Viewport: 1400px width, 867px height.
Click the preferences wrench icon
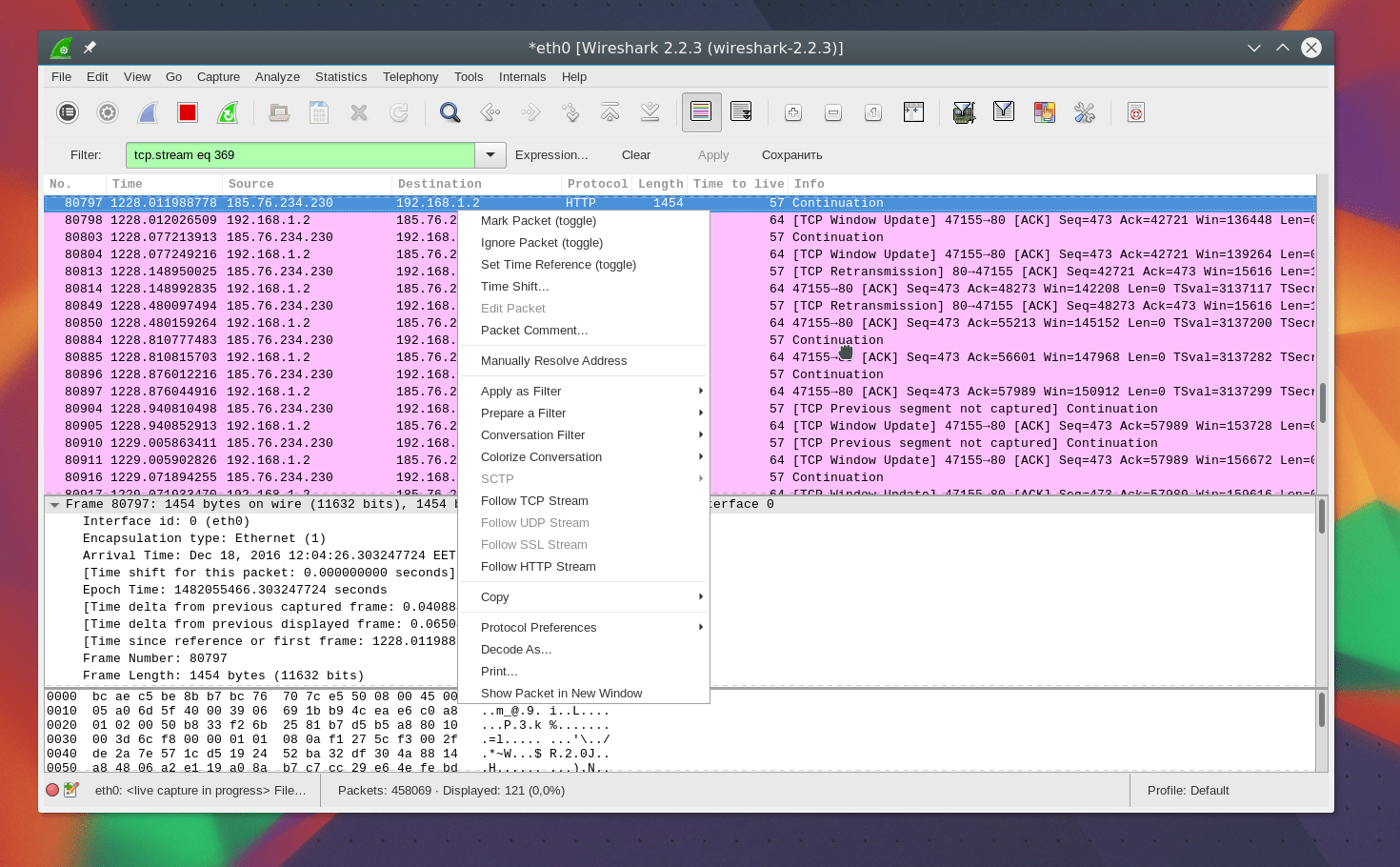[1085, 113]
